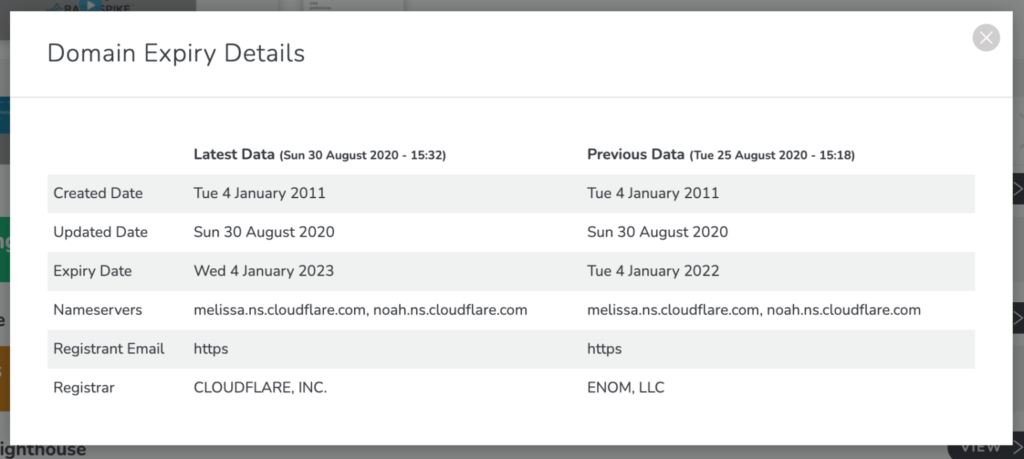Click the "Created Date" row label
The image size is (1024, 459).
[x=98, y=193]
